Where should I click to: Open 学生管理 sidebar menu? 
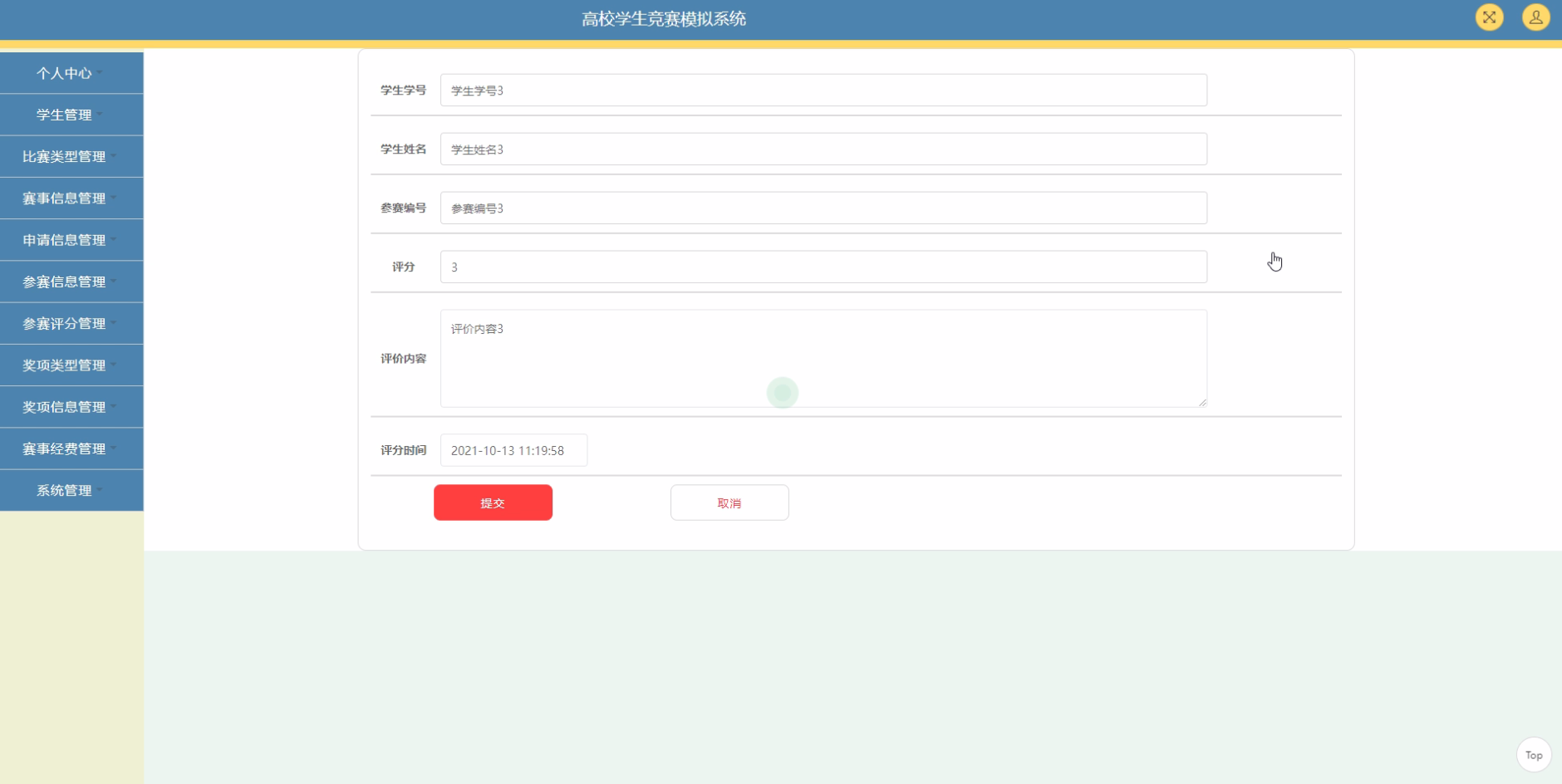[71, 115]
